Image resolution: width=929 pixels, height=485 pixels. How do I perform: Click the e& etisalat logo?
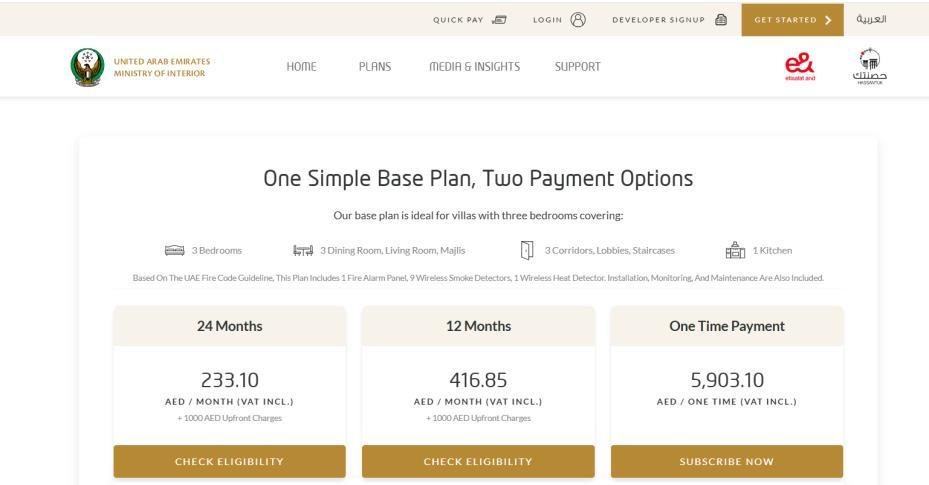pyautogui.click(x=802, y=67)
